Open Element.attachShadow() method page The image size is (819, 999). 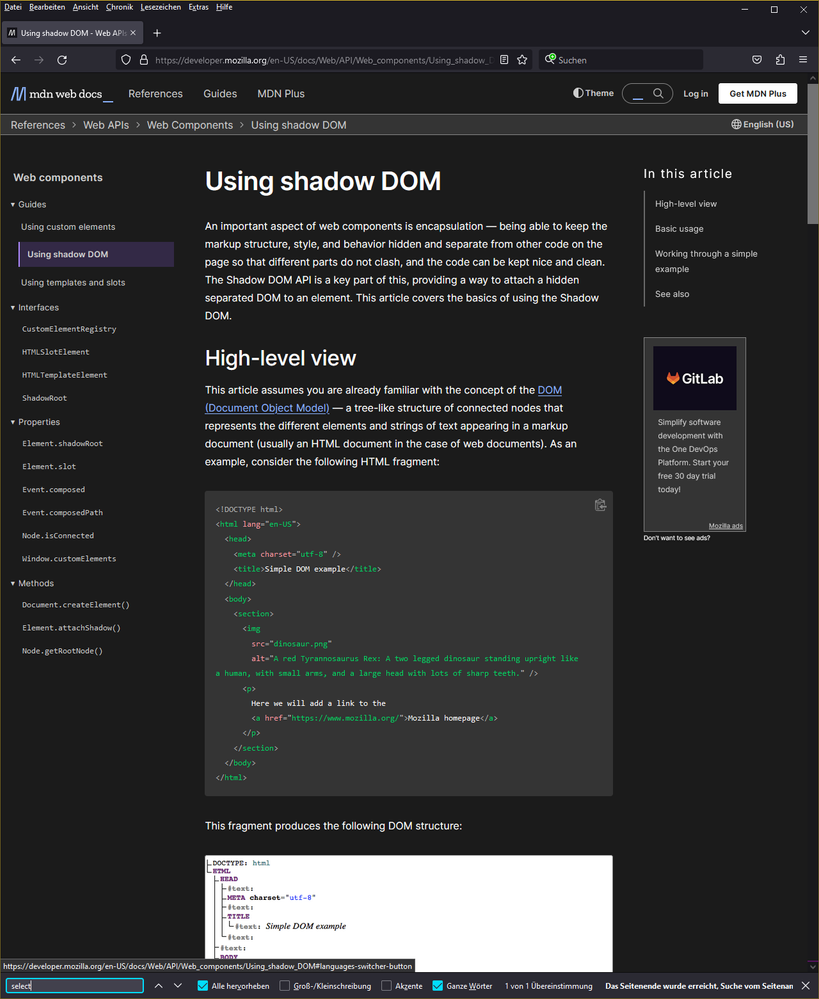(71, 628)
